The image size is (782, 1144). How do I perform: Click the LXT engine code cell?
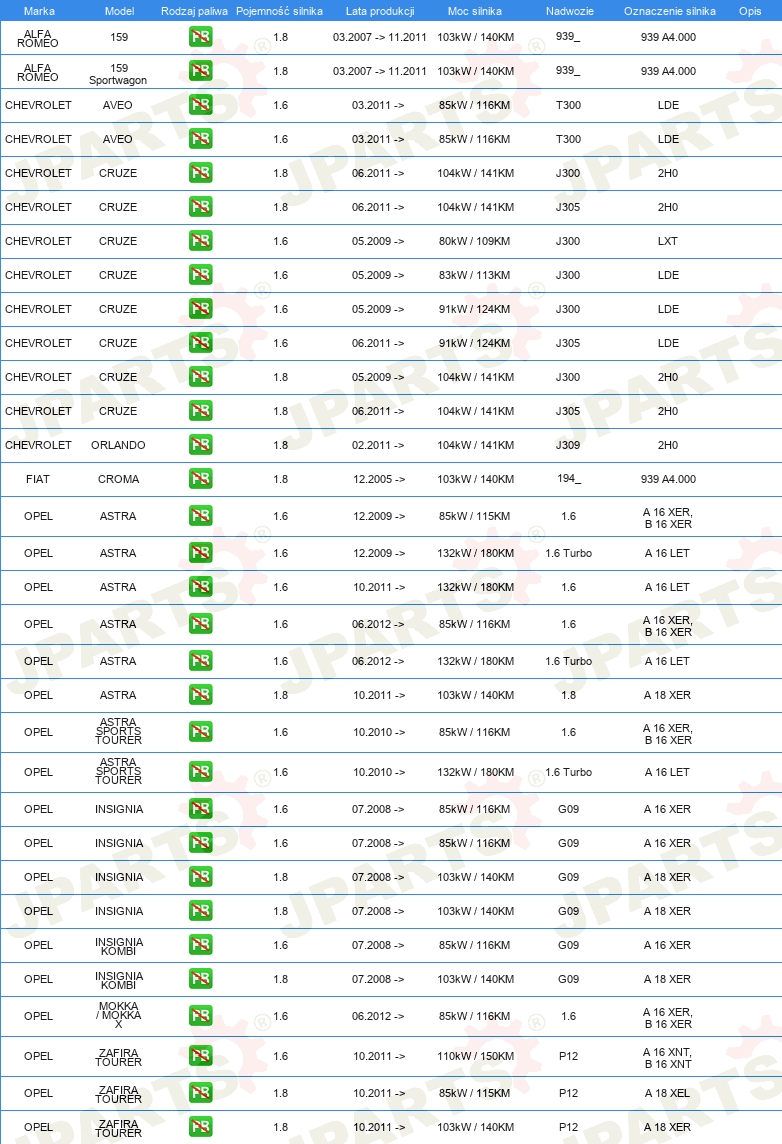667,241
